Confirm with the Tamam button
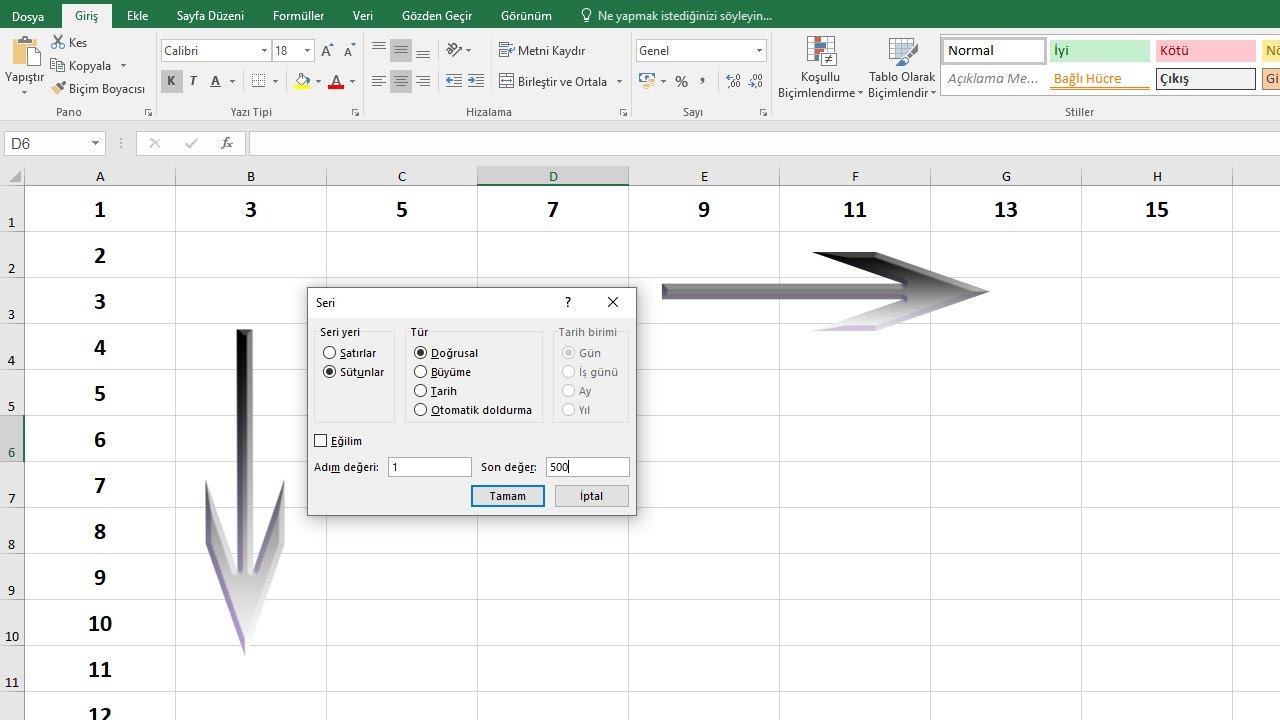Viewport: 1280px width, 720px height. [x=507, y=496]
